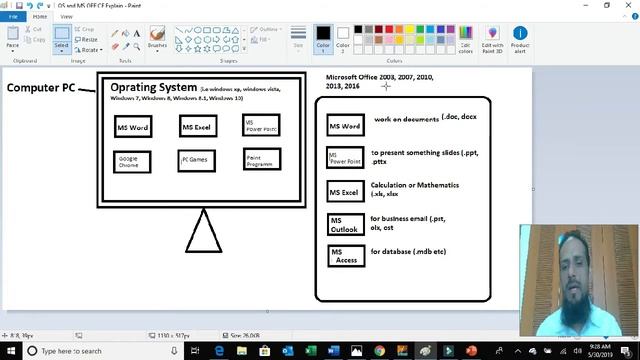The image size is (640, 360).
Task: Open Google Chrome from taskbar
Action: pos(380,351)
